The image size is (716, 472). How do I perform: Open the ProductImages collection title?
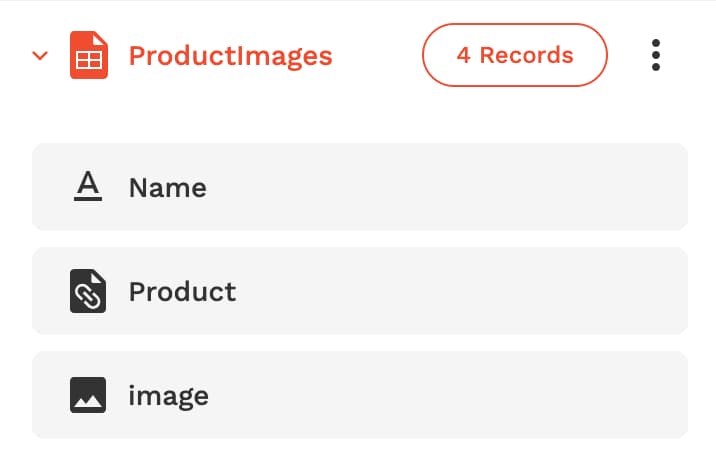click(x=231, y=56)
